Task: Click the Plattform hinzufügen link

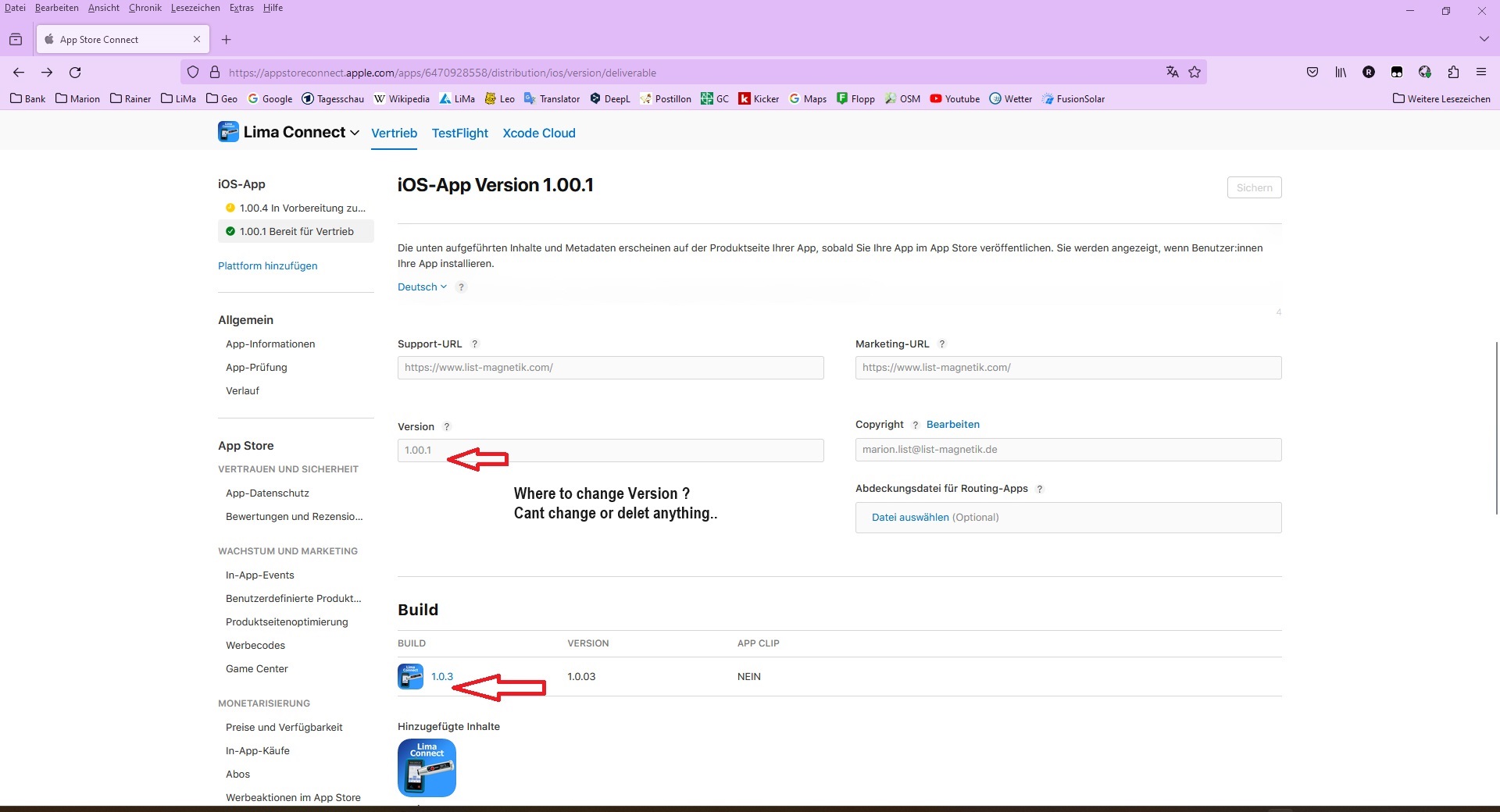Action: point(268,266)
